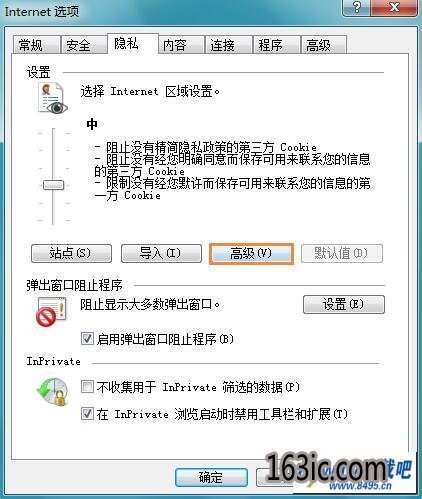This screenshot has width=422, height=499.
Task: Enable 不收集用于 InPrivate 筛选的数据 checkbox
Action: click(87, 387)
